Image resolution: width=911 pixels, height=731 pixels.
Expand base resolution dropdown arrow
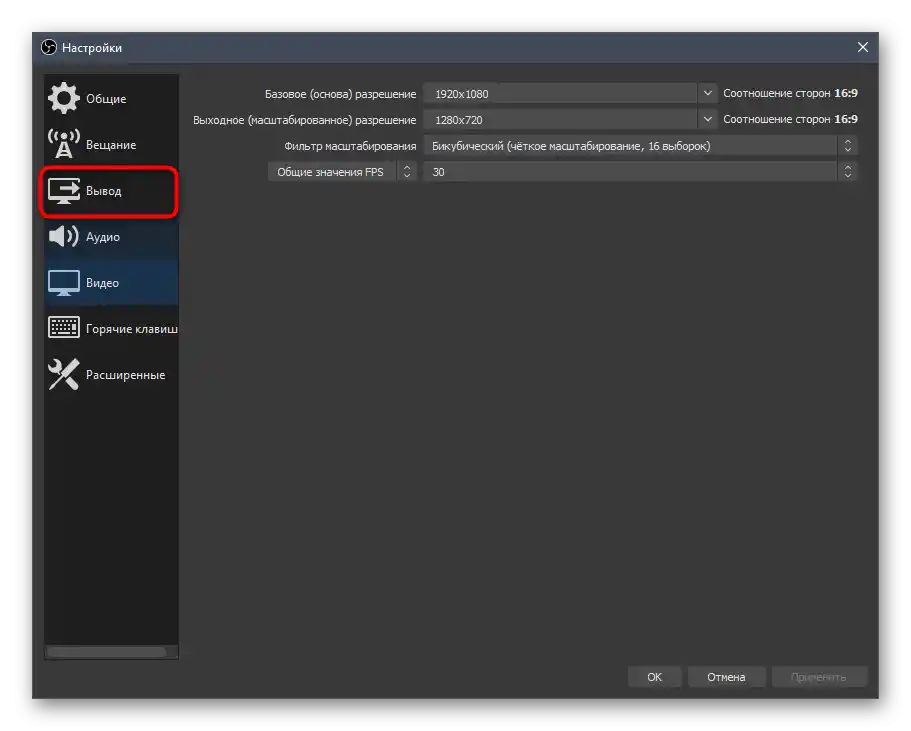pos(707,93)
